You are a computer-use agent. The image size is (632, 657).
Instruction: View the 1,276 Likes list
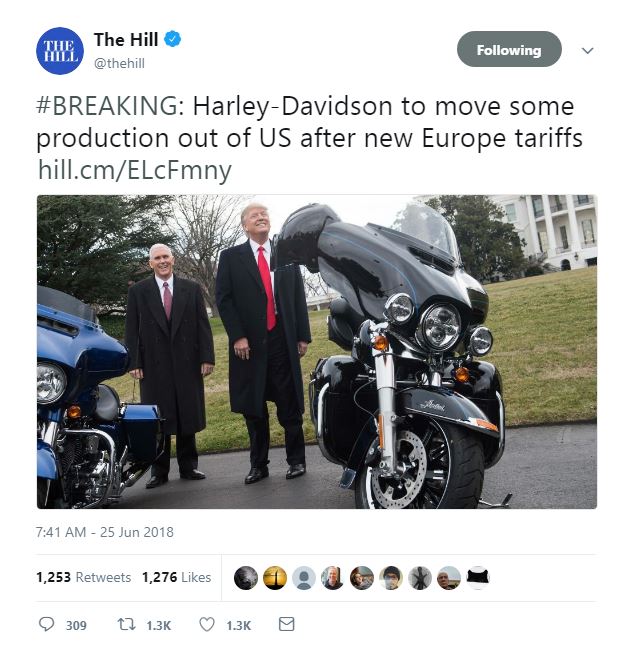point(176,577)
